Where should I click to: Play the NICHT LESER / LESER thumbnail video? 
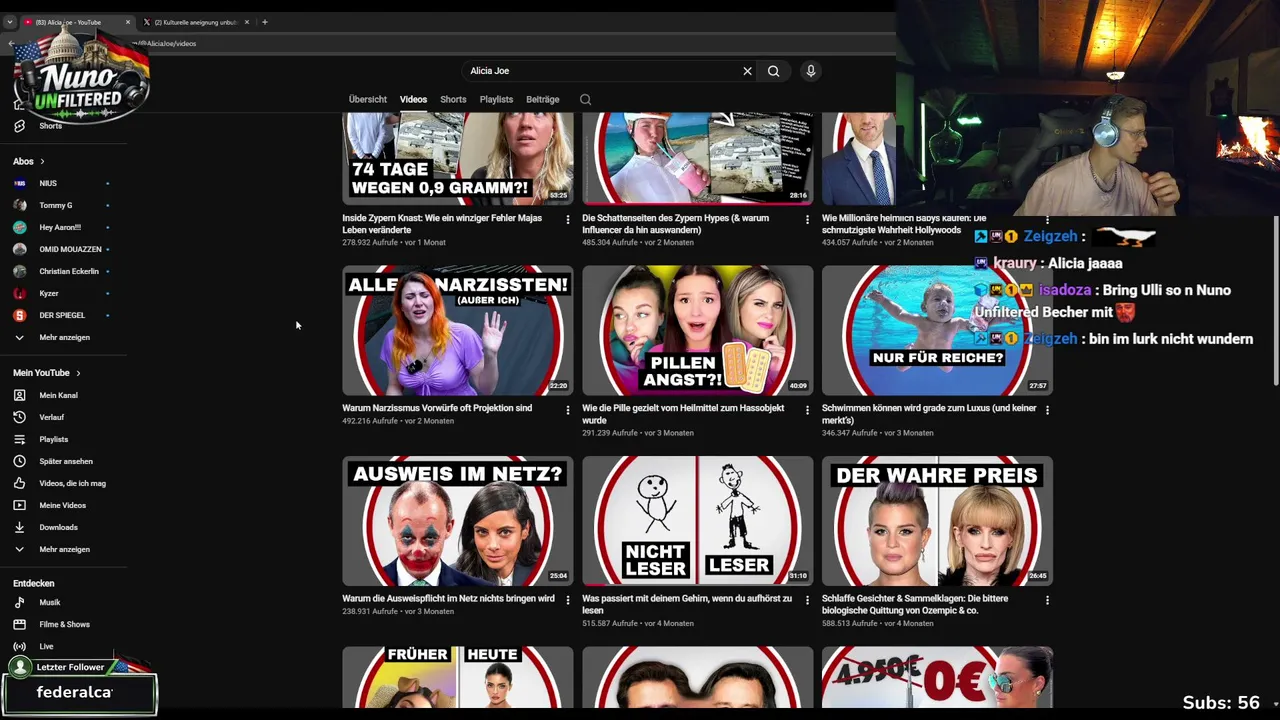(x=698, y=520)
